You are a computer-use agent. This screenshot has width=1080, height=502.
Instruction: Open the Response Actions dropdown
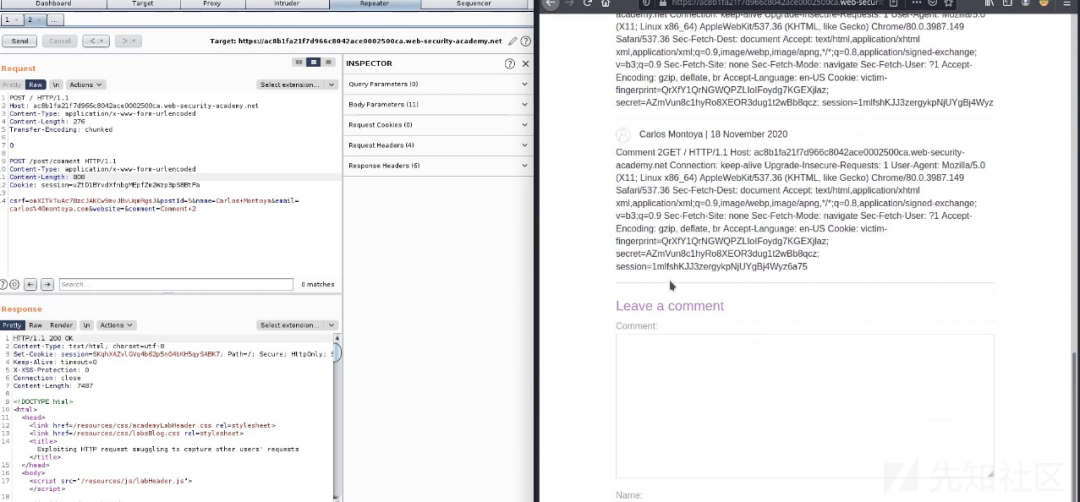click(116, 325)
